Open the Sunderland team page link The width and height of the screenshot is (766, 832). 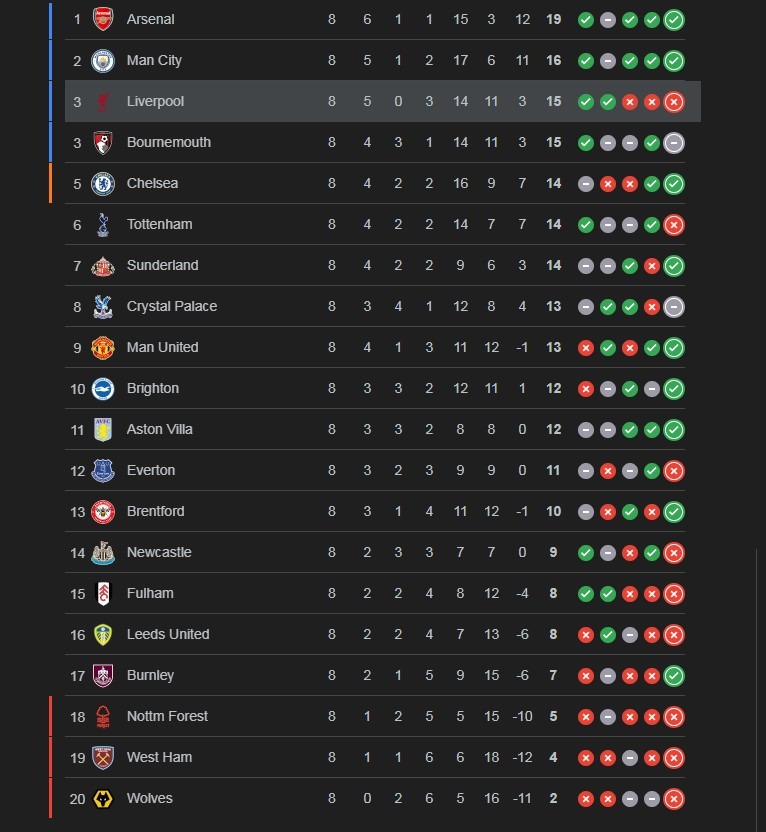[x=162, y=265]
